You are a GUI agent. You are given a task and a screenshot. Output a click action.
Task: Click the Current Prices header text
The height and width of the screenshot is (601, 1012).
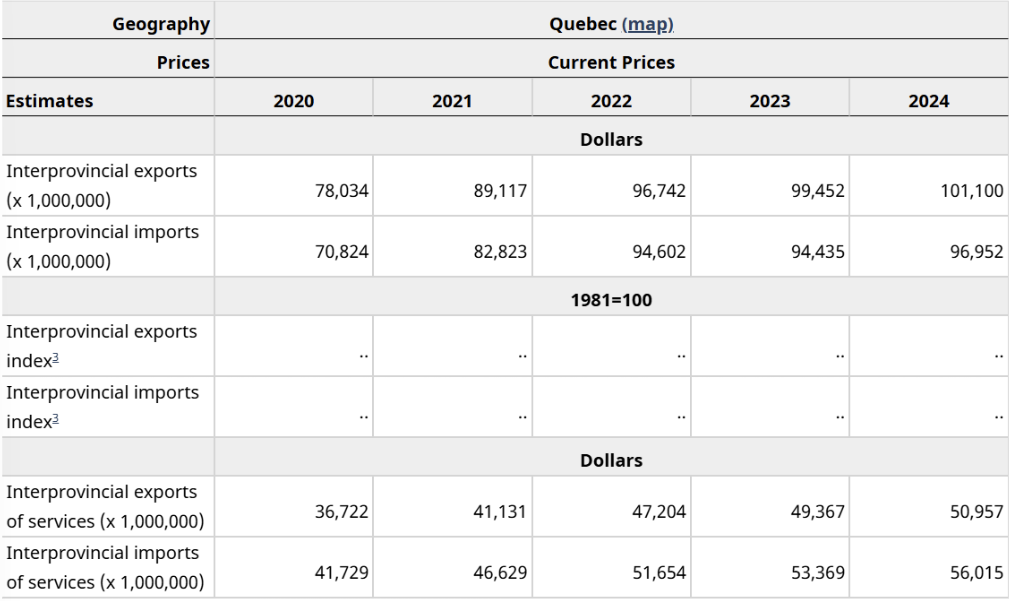coord(611,63)
